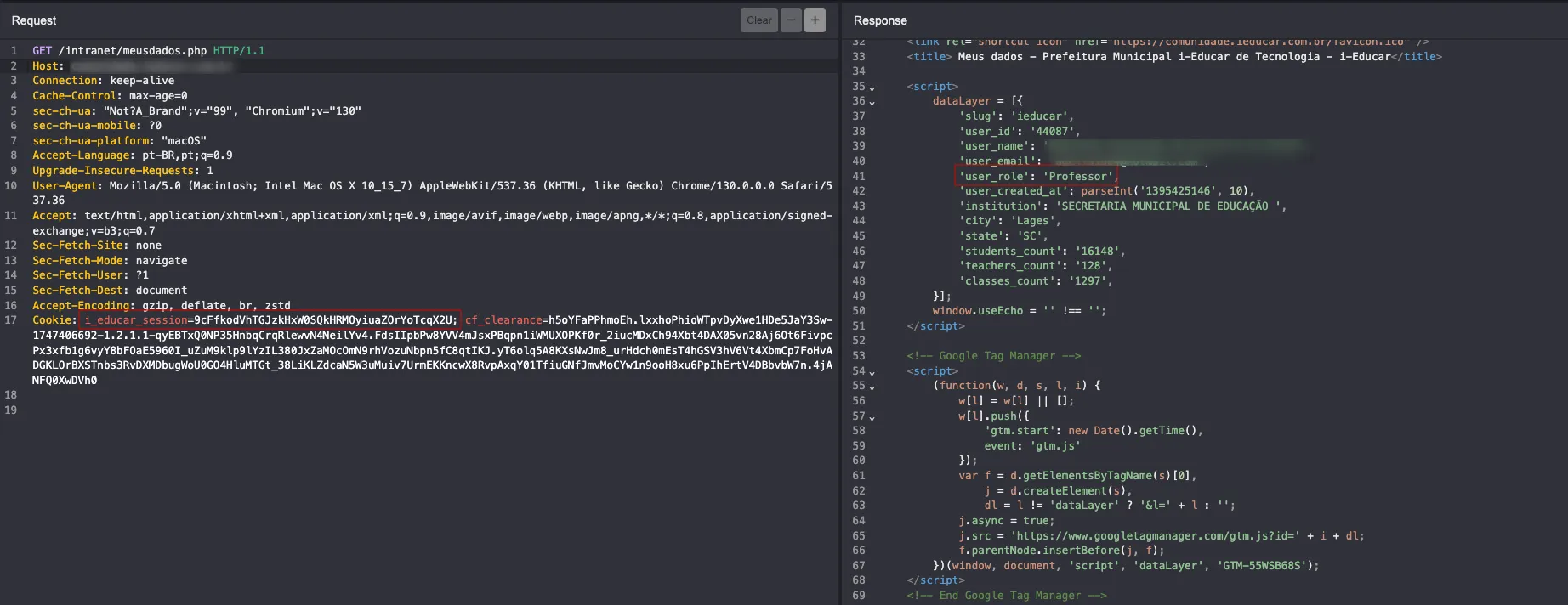
Task: Click the 'slug': 'ieducar' line
Action: (x=1016, y=116)
